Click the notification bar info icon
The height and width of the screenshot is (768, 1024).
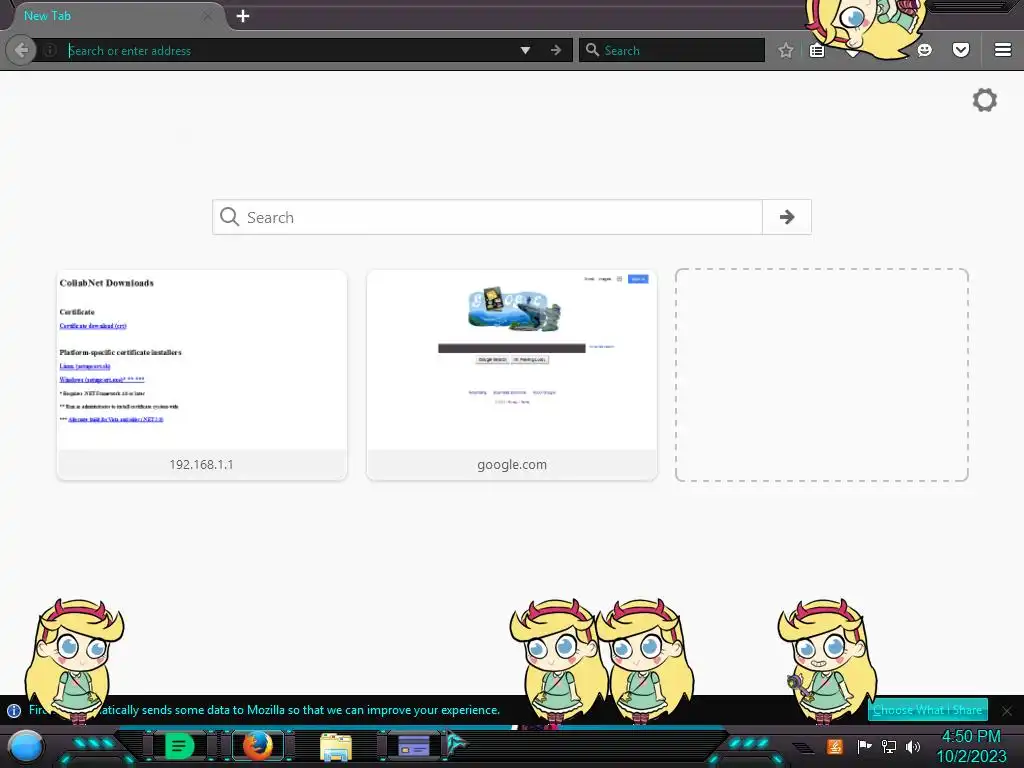click(14, 711)
